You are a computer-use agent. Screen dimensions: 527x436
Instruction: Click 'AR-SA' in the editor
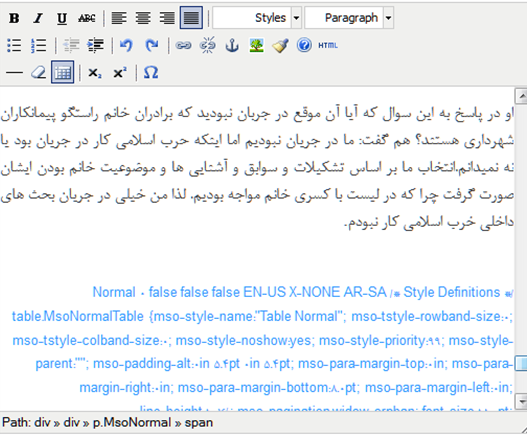point(365,292)
